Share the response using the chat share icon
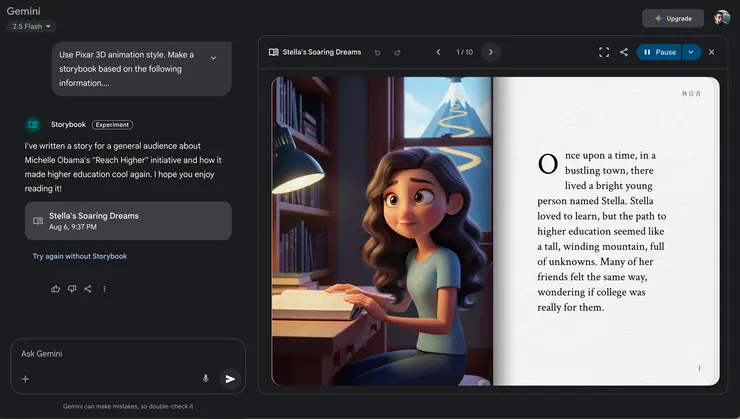 [88, 289]
